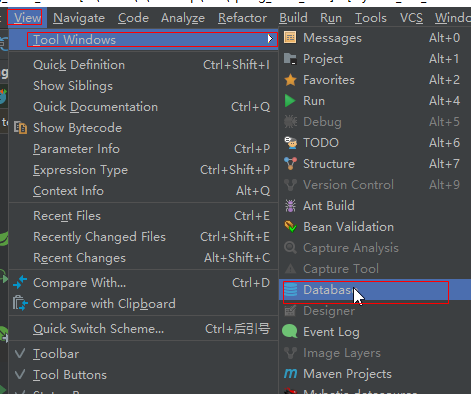Viewport: 471px width, 394px height.
Task: Click the Ant Build icon
Action: click(290, 206)
